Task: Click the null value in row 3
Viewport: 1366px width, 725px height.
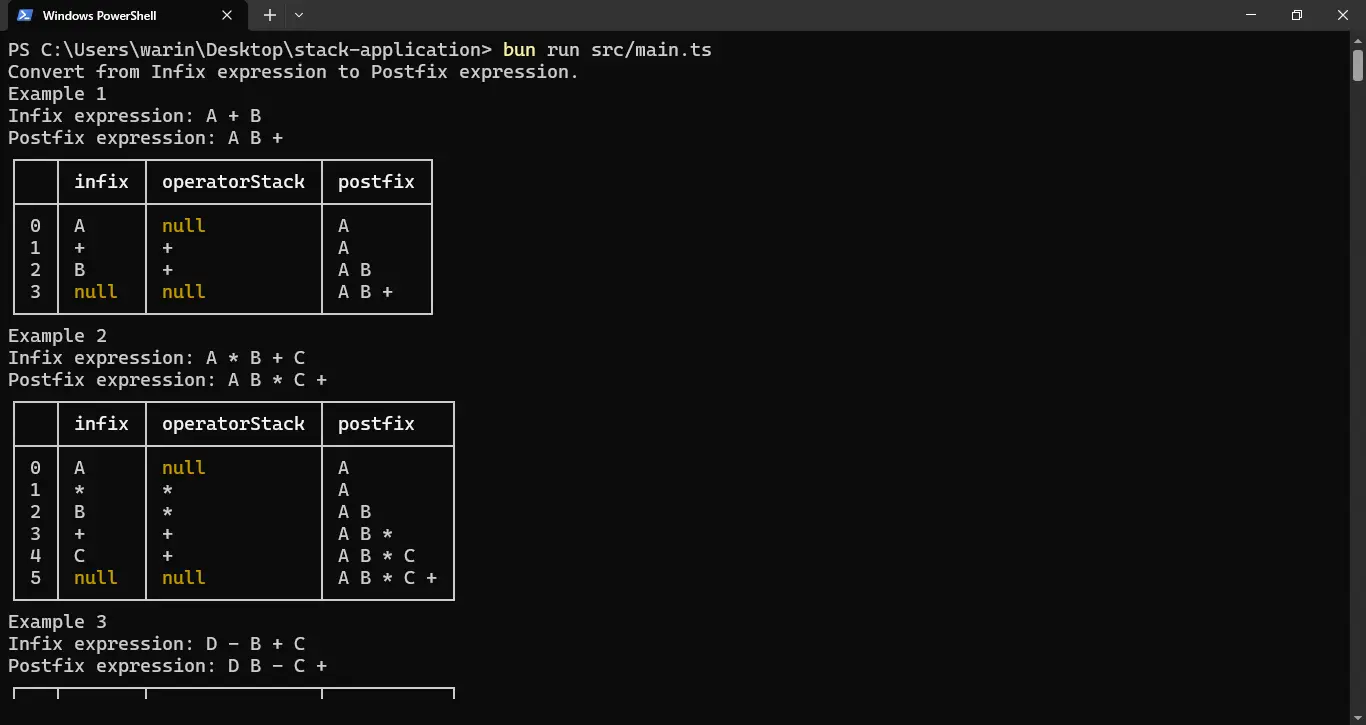Action: point(95,291)
